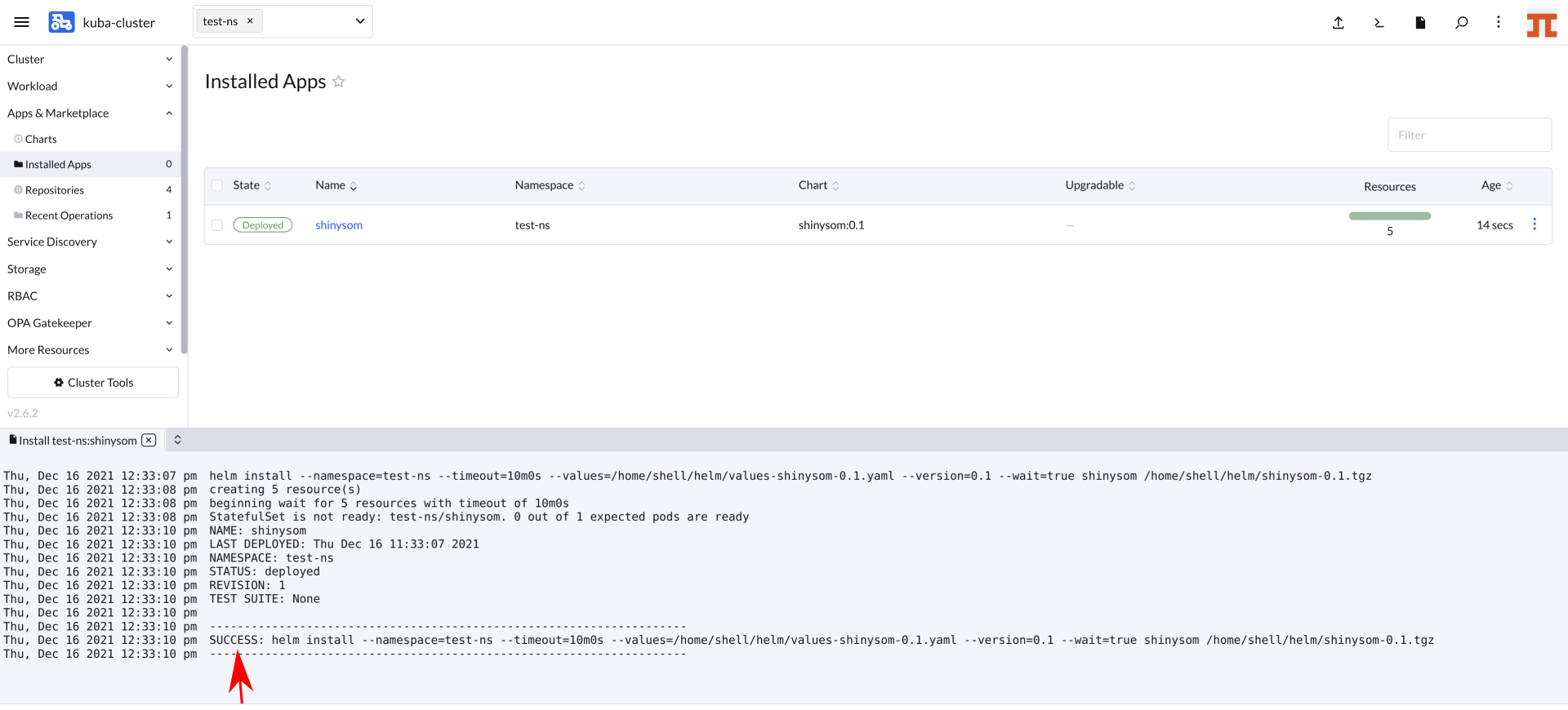The height and width of the screenshot is (710, 1568).
Task: Favorite Installed Apps with the star icon
Action: point(339,82)
